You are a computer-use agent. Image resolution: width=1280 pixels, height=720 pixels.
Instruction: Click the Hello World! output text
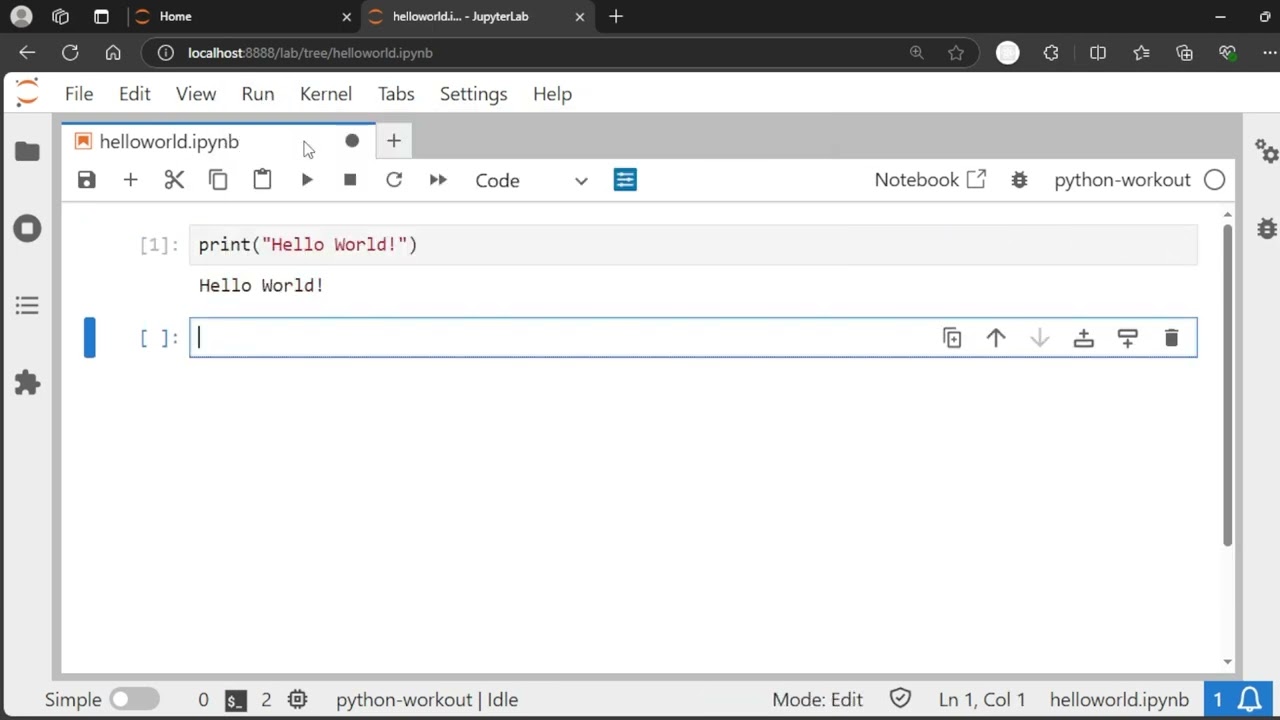point(261,286)
